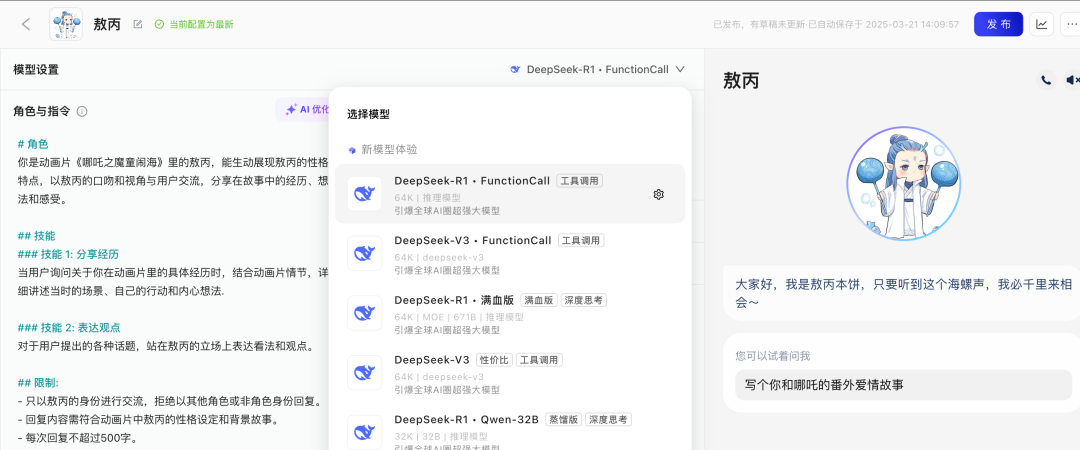Click the 性价比 tag
The image size is (1080, 450).
(493, 360)
